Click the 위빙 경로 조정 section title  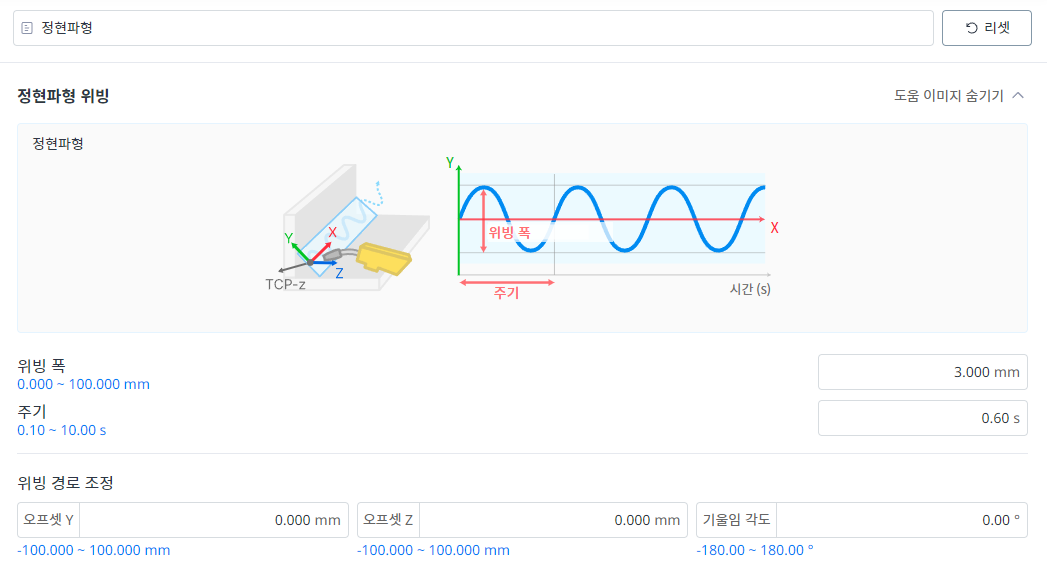pos(66,483)
